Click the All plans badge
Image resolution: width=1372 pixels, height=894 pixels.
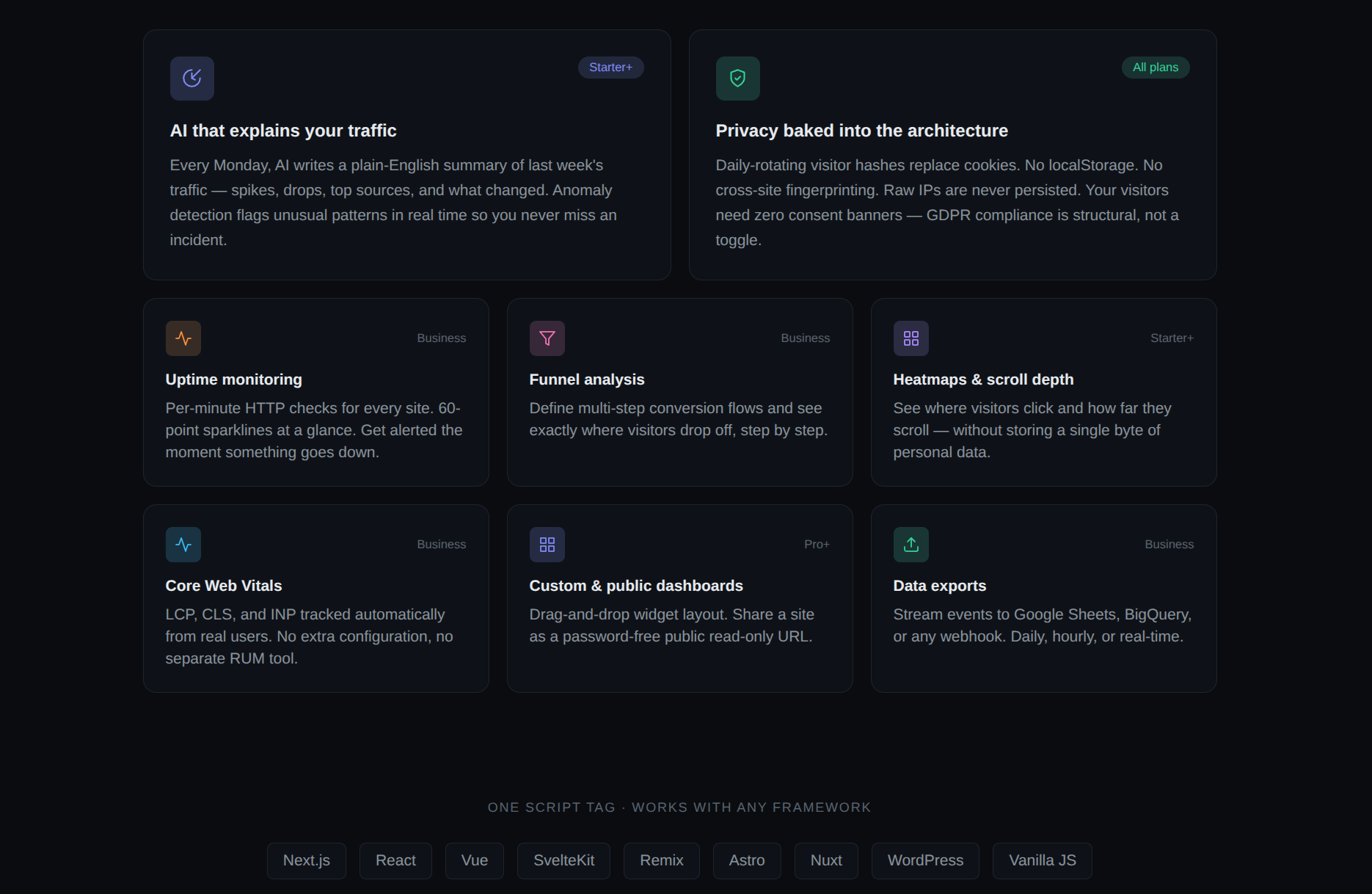click(x=1156, y=68)
